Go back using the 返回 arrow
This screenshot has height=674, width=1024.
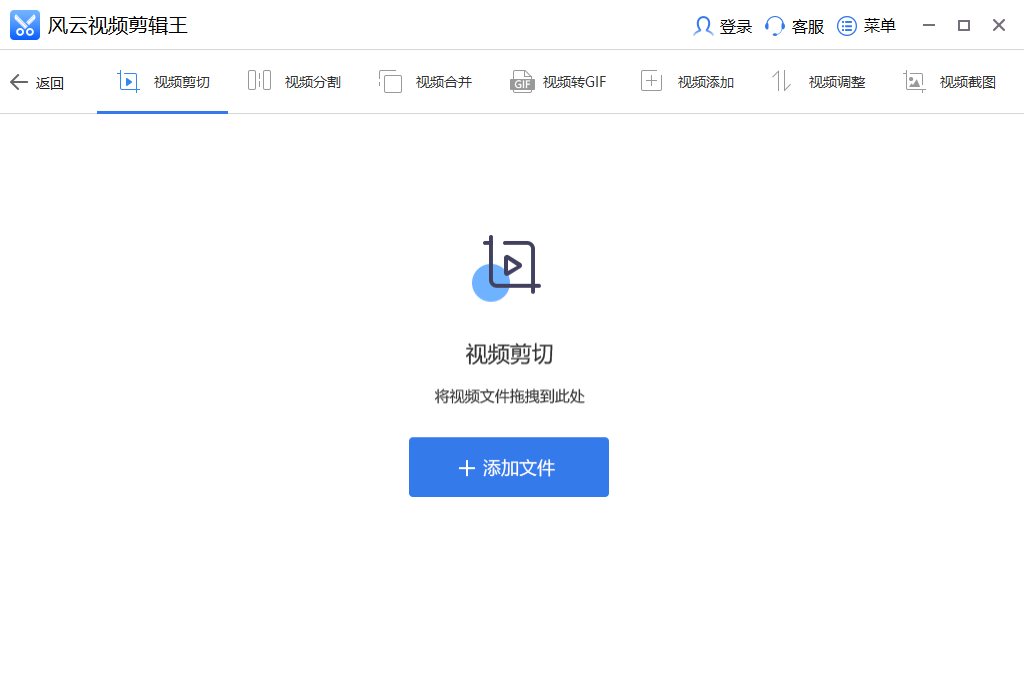pyautogui.click(x=38, y=82)
